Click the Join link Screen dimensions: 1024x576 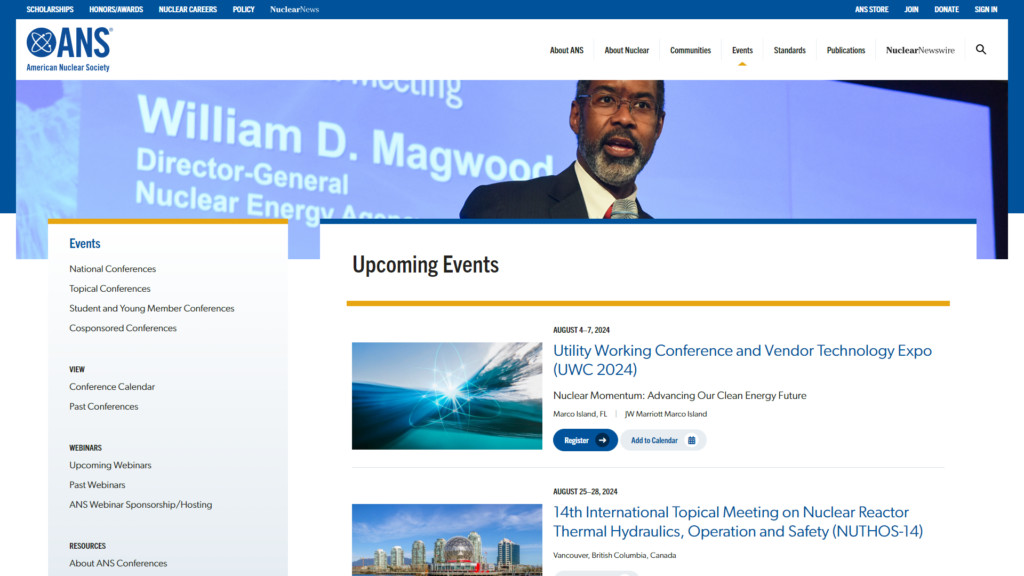click(911, 9)
